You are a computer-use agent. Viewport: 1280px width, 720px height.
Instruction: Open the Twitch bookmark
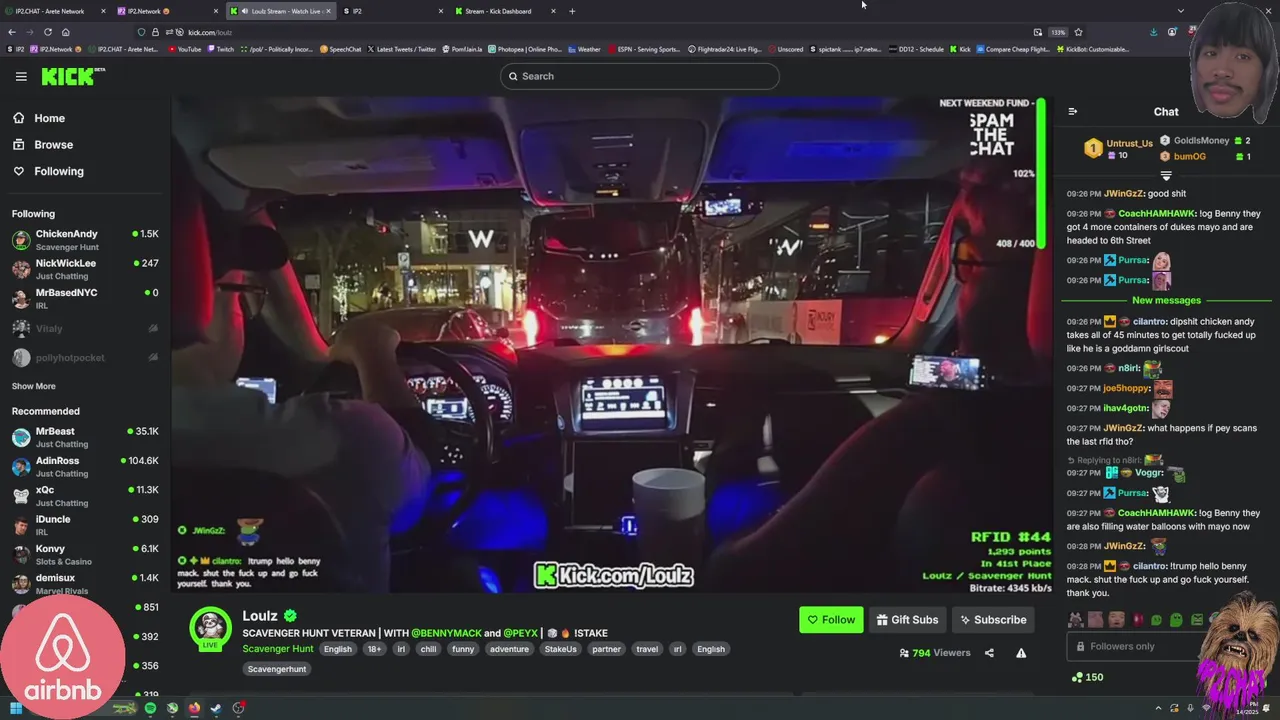(221, 49)
